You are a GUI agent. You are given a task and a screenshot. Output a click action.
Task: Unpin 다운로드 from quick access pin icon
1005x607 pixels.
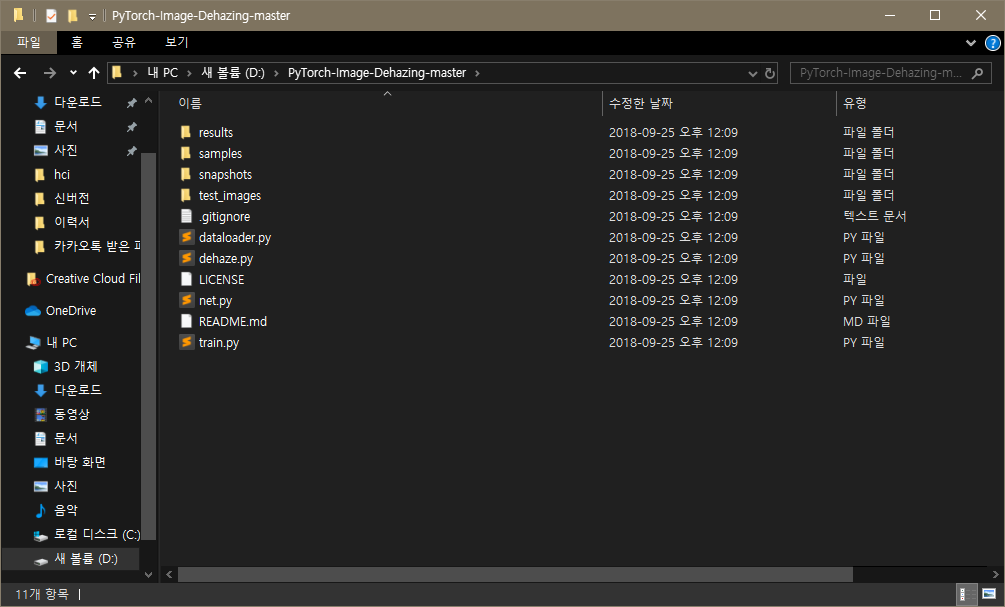click(x=131, y=103)
